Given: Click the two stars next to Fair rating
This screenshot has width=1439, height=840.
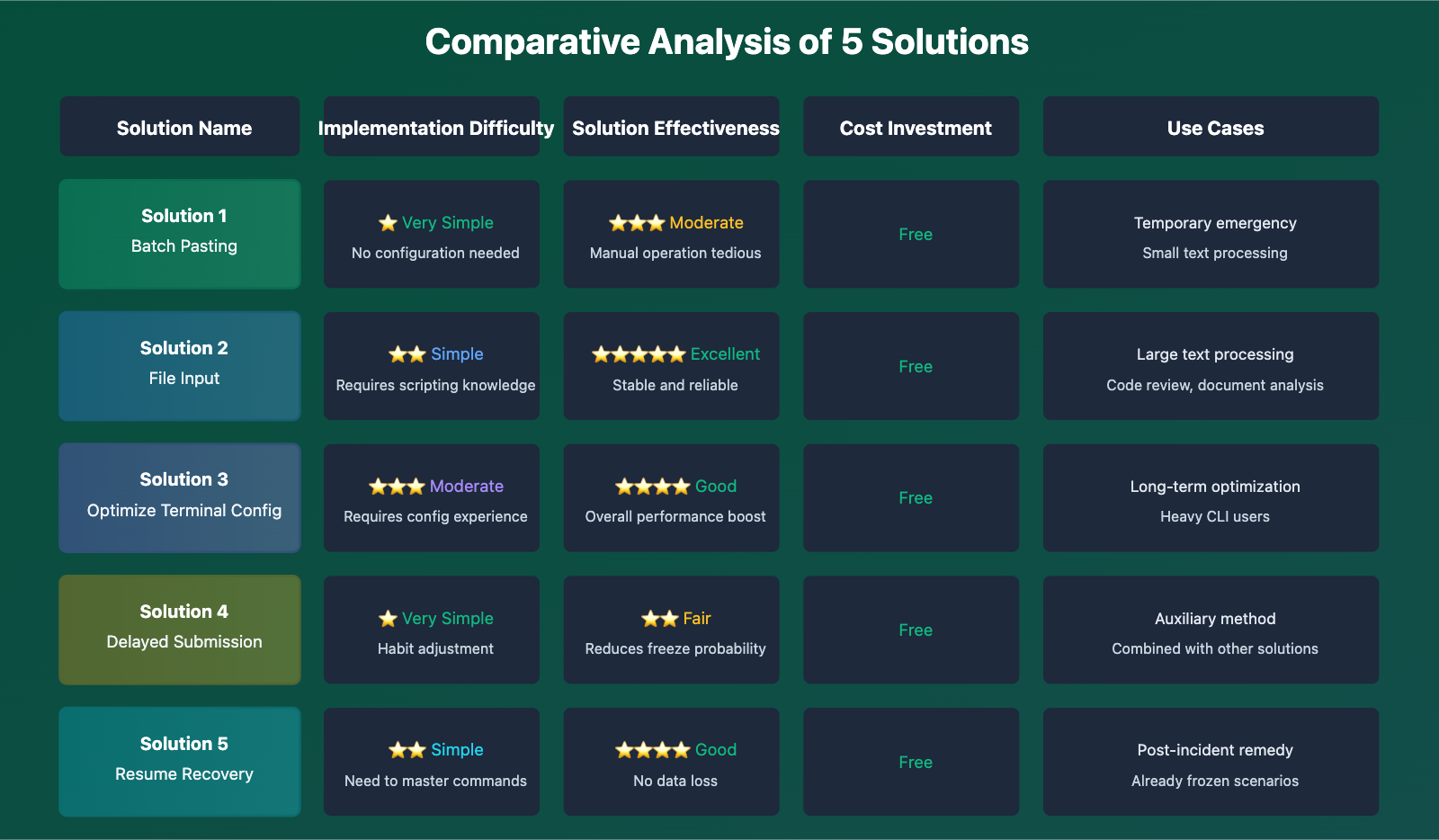Looking at the screenshot, I should [x=660, y=619].
